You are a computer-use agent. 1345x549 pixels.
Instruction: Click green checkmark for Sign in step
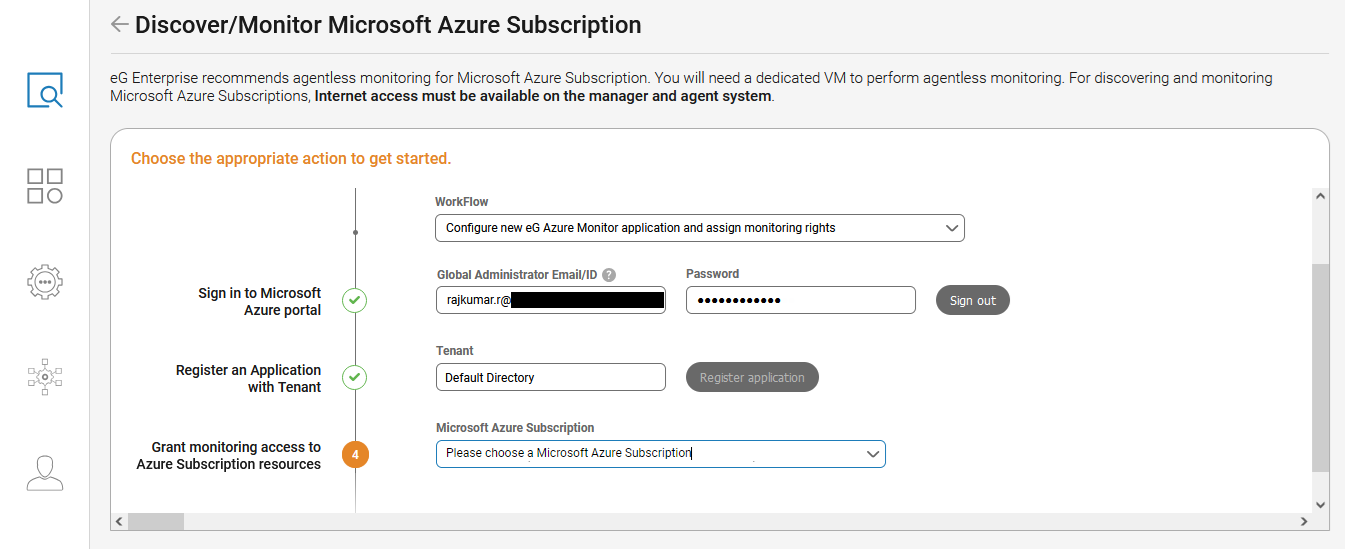[355, 300]
